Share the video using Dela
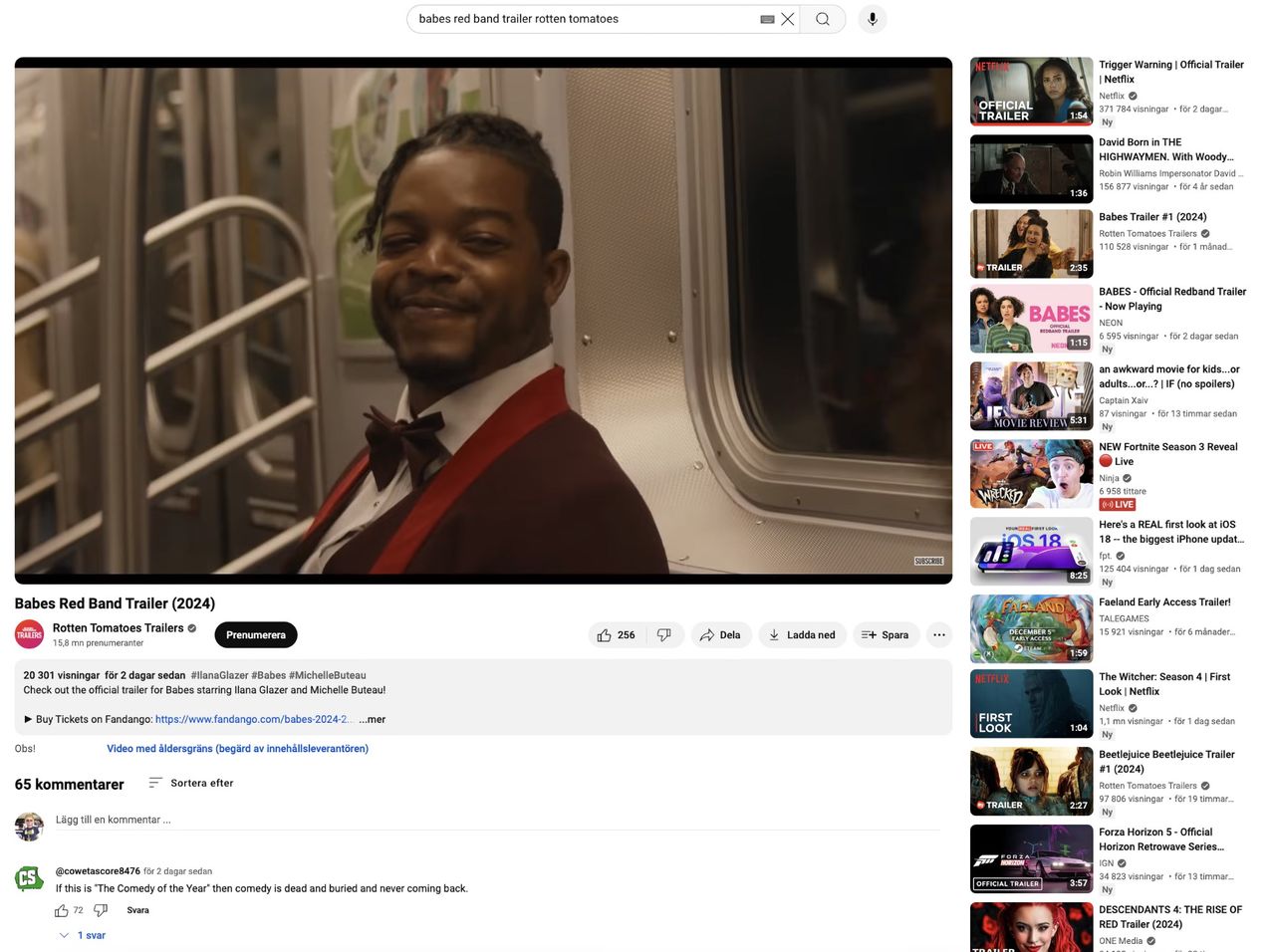1275x952 pixels. tap(720, 635)
